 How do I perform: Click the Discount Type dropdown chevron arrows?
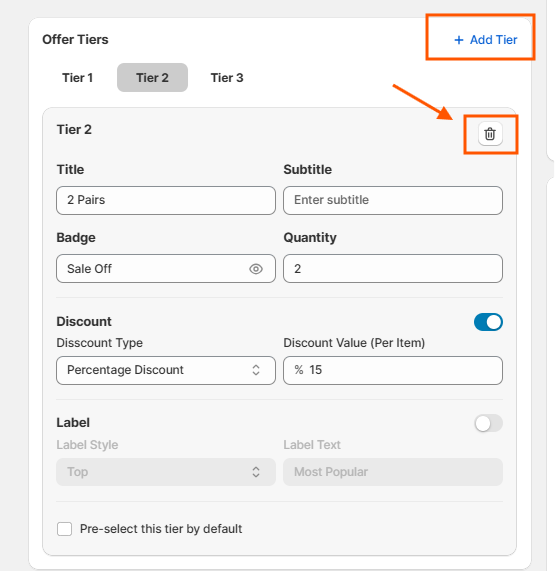coord(256,370)
